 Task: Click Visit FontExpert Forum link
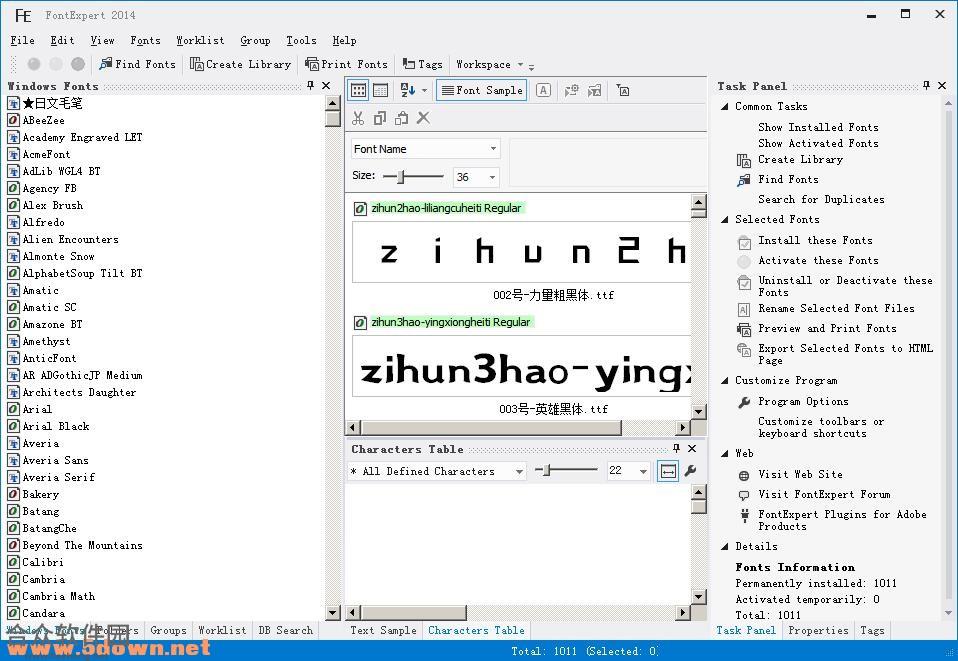point(824,494)
